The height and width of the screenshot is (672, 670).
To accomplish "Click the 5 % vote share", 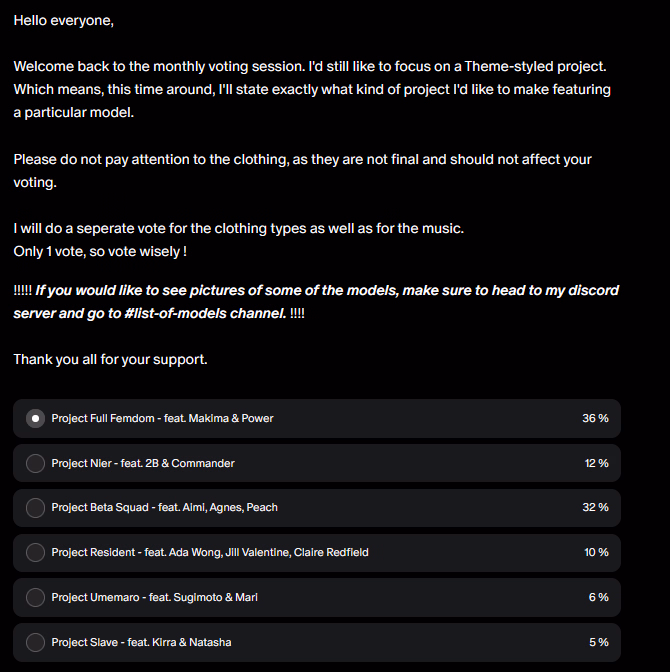I will (598, 642).
